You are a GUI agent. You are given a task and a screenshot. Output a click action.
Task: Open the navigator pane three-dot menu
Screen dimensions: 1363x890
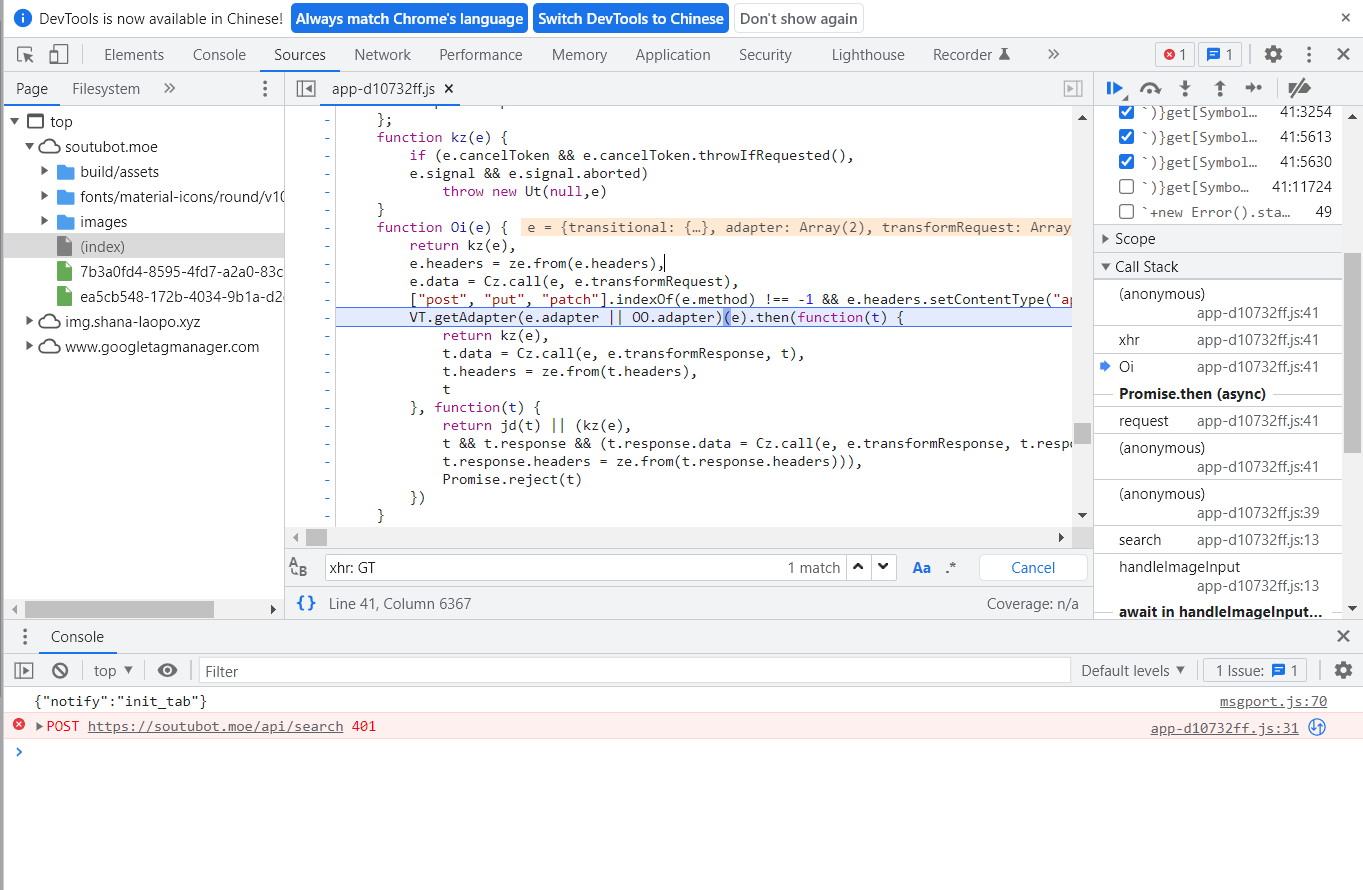(x=265, y=89)
